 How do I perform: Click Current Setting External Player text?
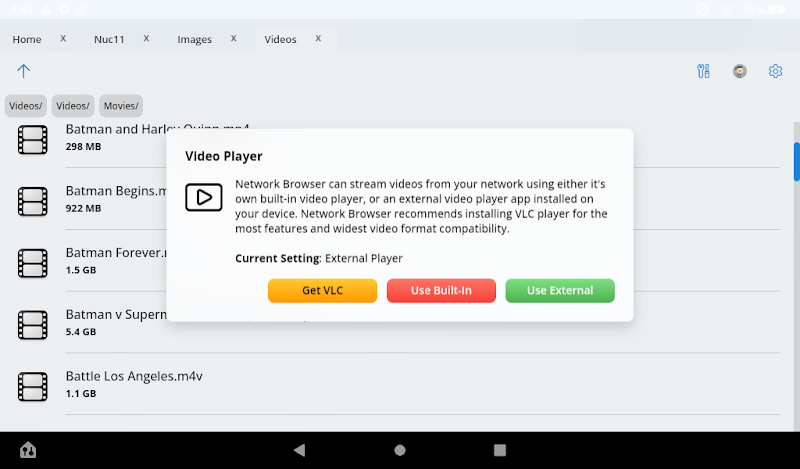tap(319, 258)
